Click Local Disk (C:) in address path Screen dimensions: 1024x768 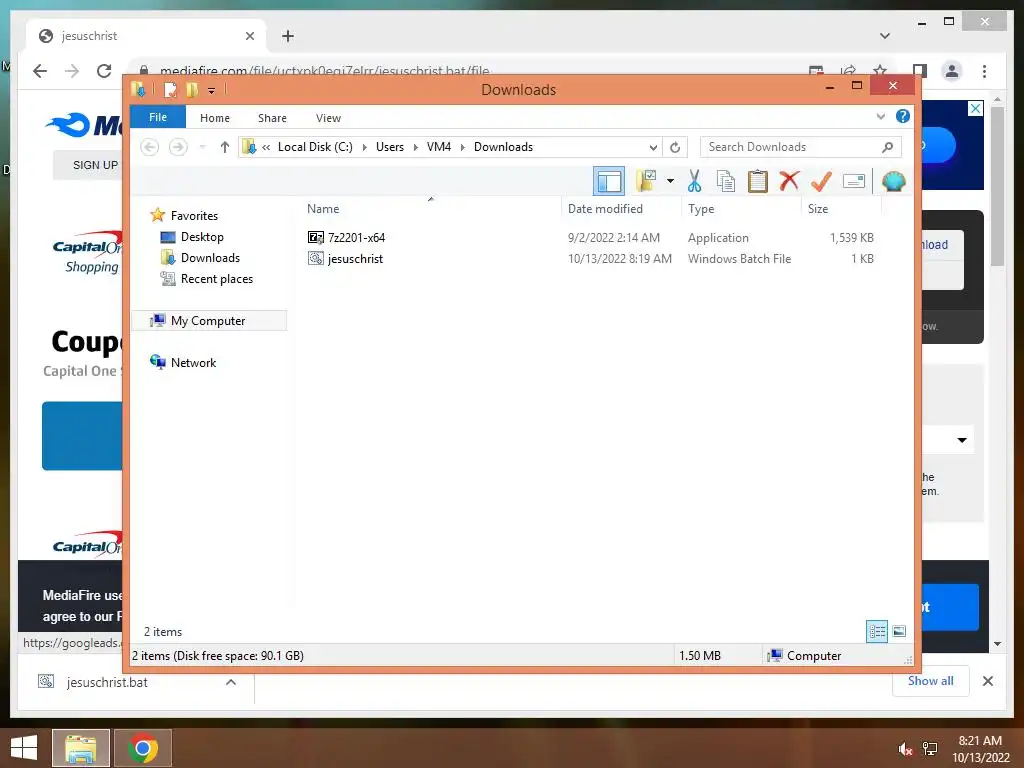[315, 147]
